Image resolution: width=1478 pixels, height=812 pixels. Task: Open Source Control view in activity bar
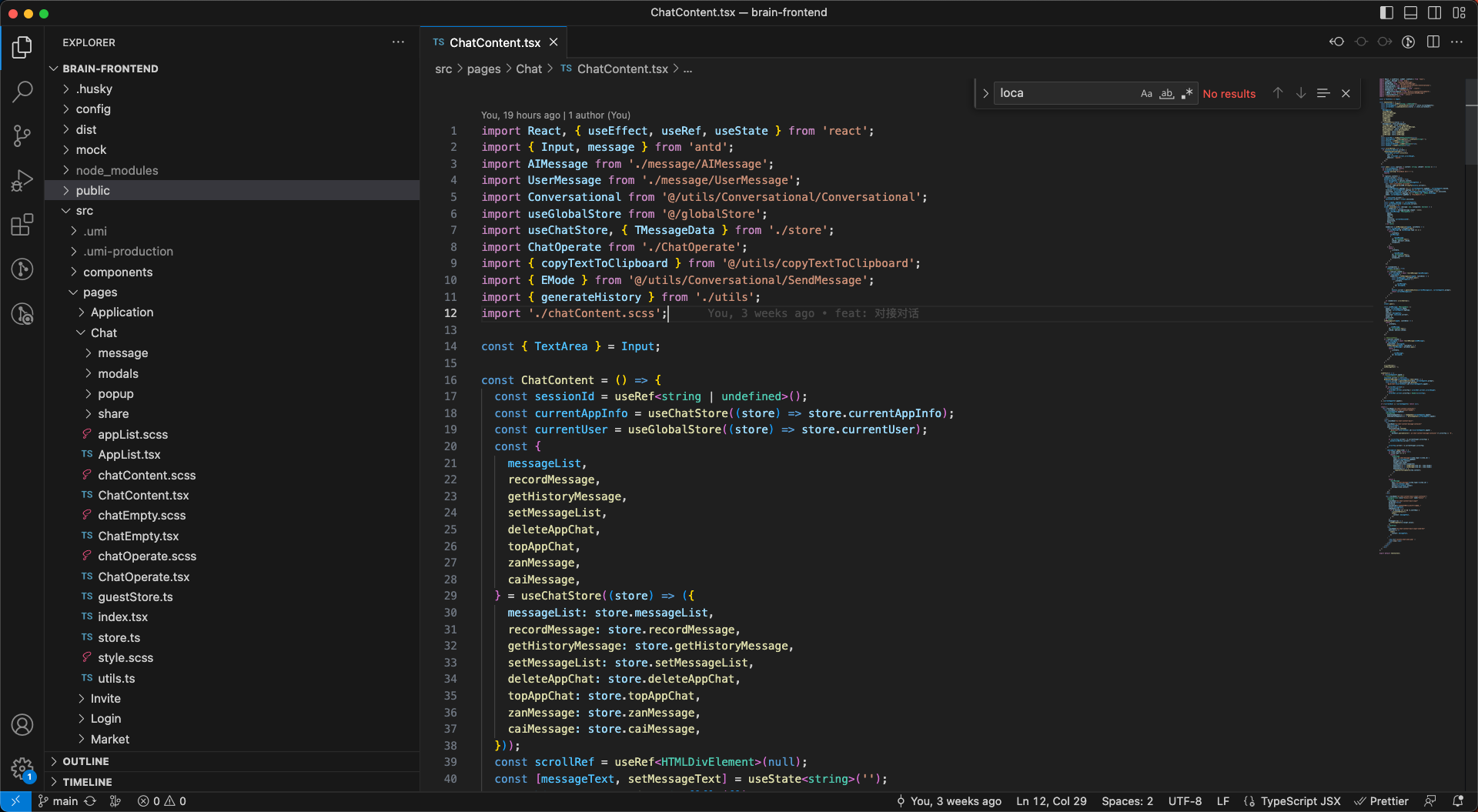(22, 136)
